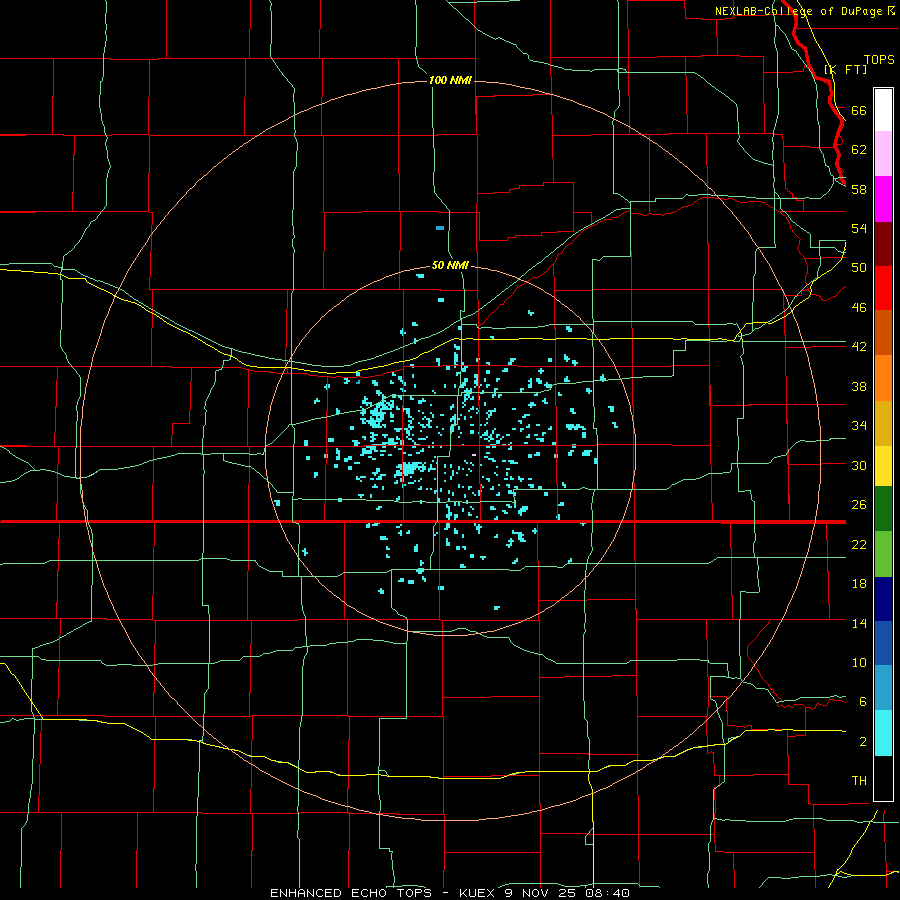Click the legend value 66

[x=859, y=110]
